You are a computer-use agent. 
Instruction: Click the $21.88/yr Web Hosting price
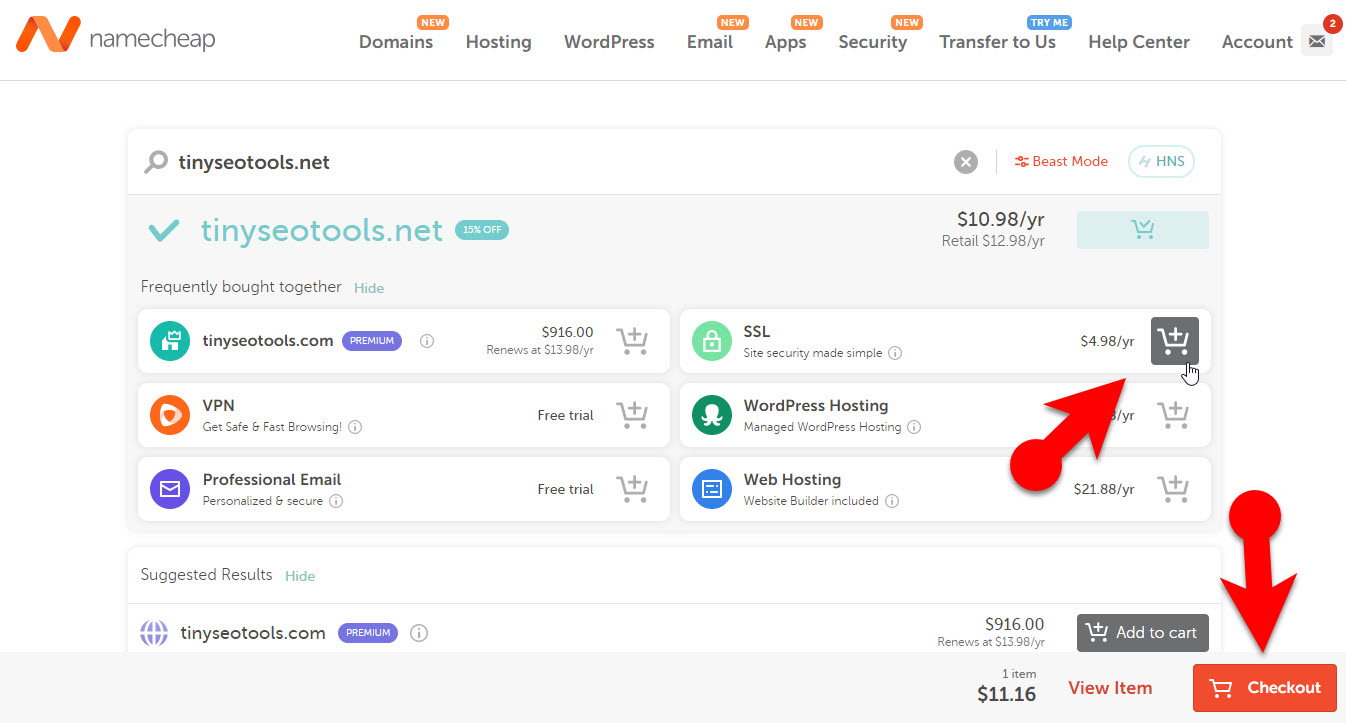(x=1104, y=489)
